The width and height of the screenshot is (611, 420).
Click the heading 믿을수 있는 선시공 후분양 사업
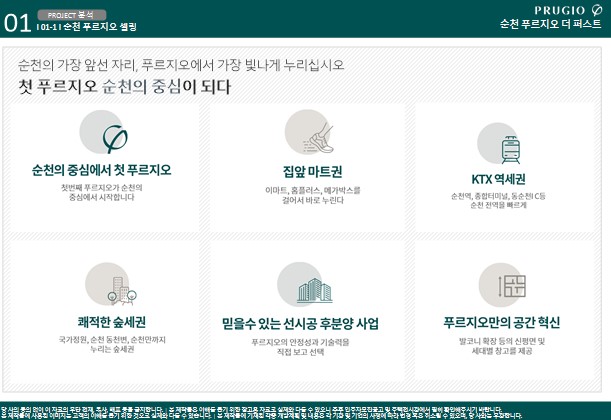click(x=300, y=323)
